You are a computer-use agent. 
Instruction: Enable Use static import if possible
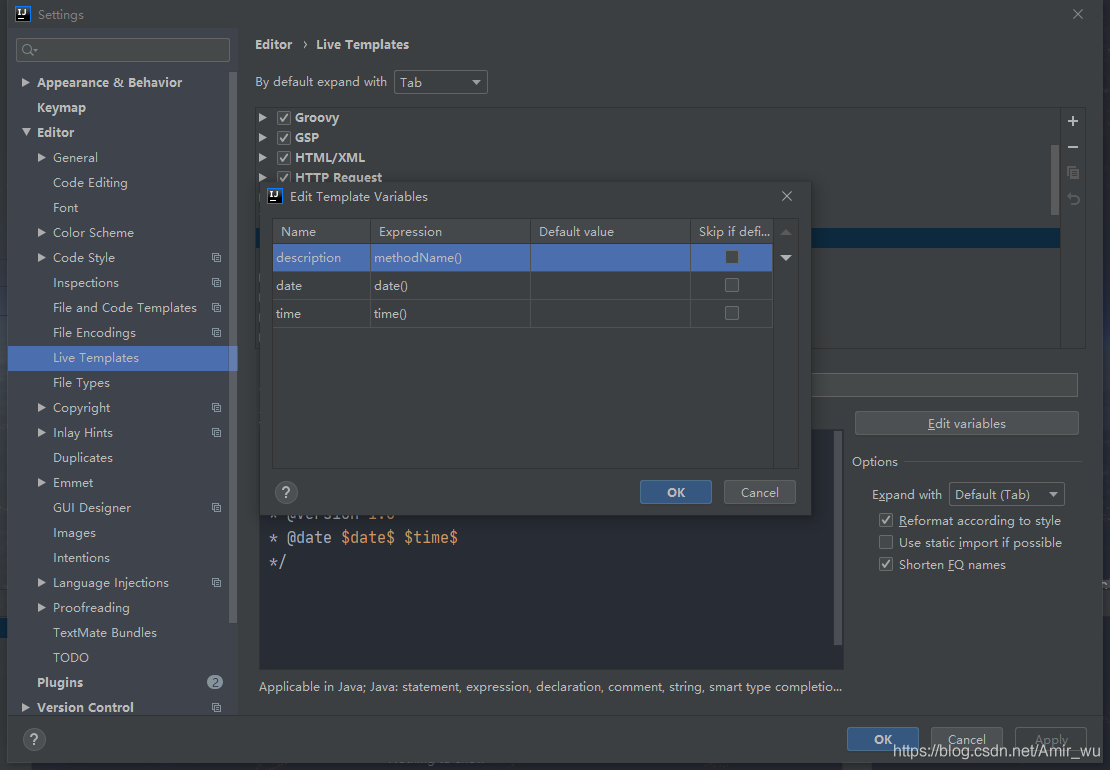[886, 542]
